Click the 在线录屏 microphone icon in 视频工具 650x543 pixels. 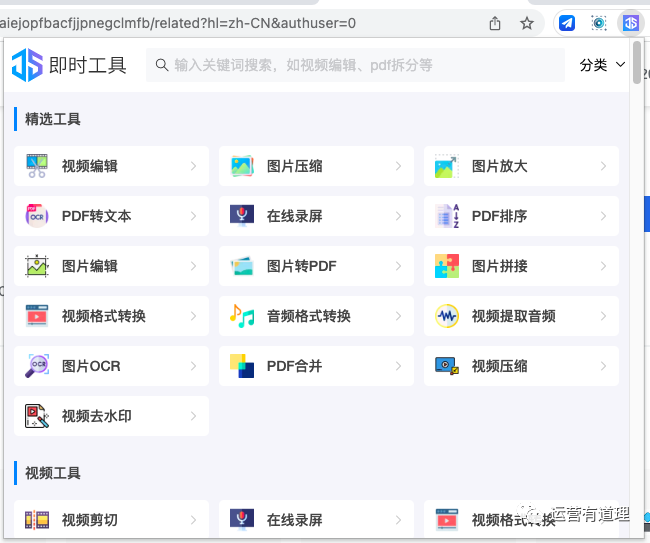tap(242, 519)
